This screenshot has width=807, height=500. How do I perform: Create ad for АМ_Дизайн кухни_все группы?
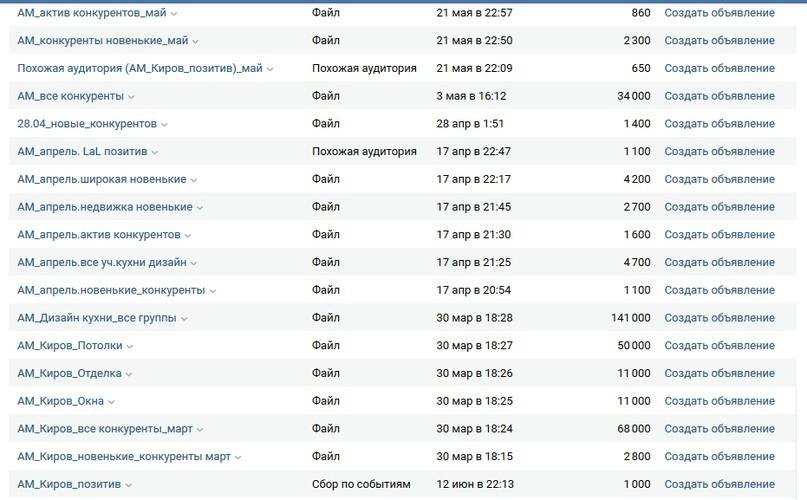[719, 318]
